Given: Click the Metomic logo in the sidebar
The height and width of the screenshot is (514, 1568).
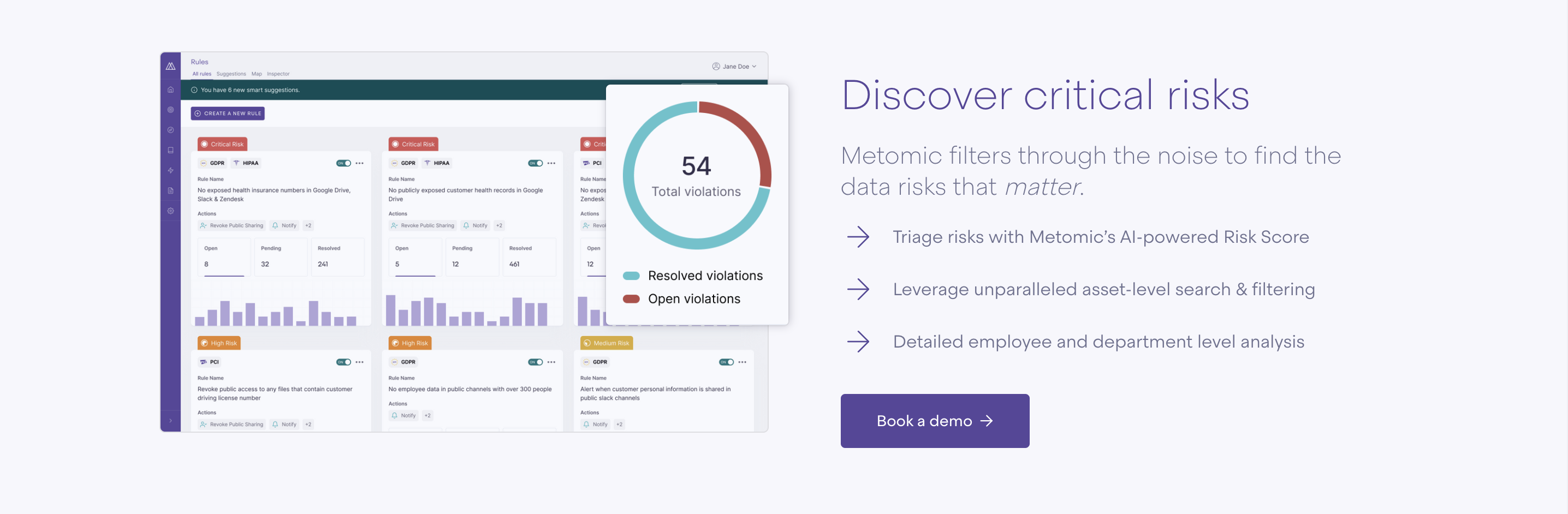Looking at the screenshot, I should [170, 65].
